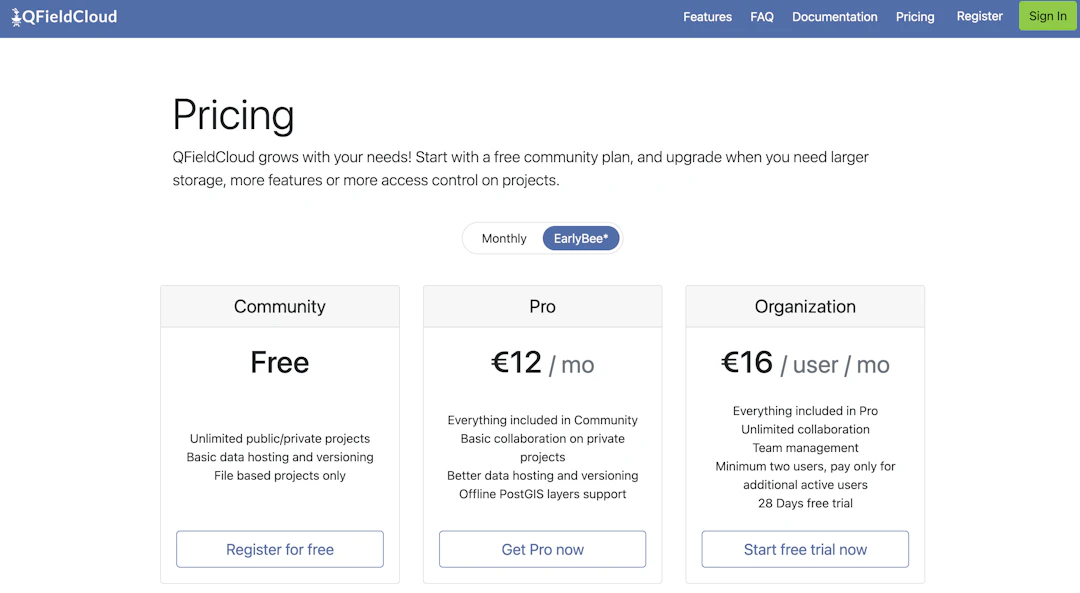This screenshot has height=593, width=1080.
Task: Open the FAQ page link
Action: coord(762,17)
